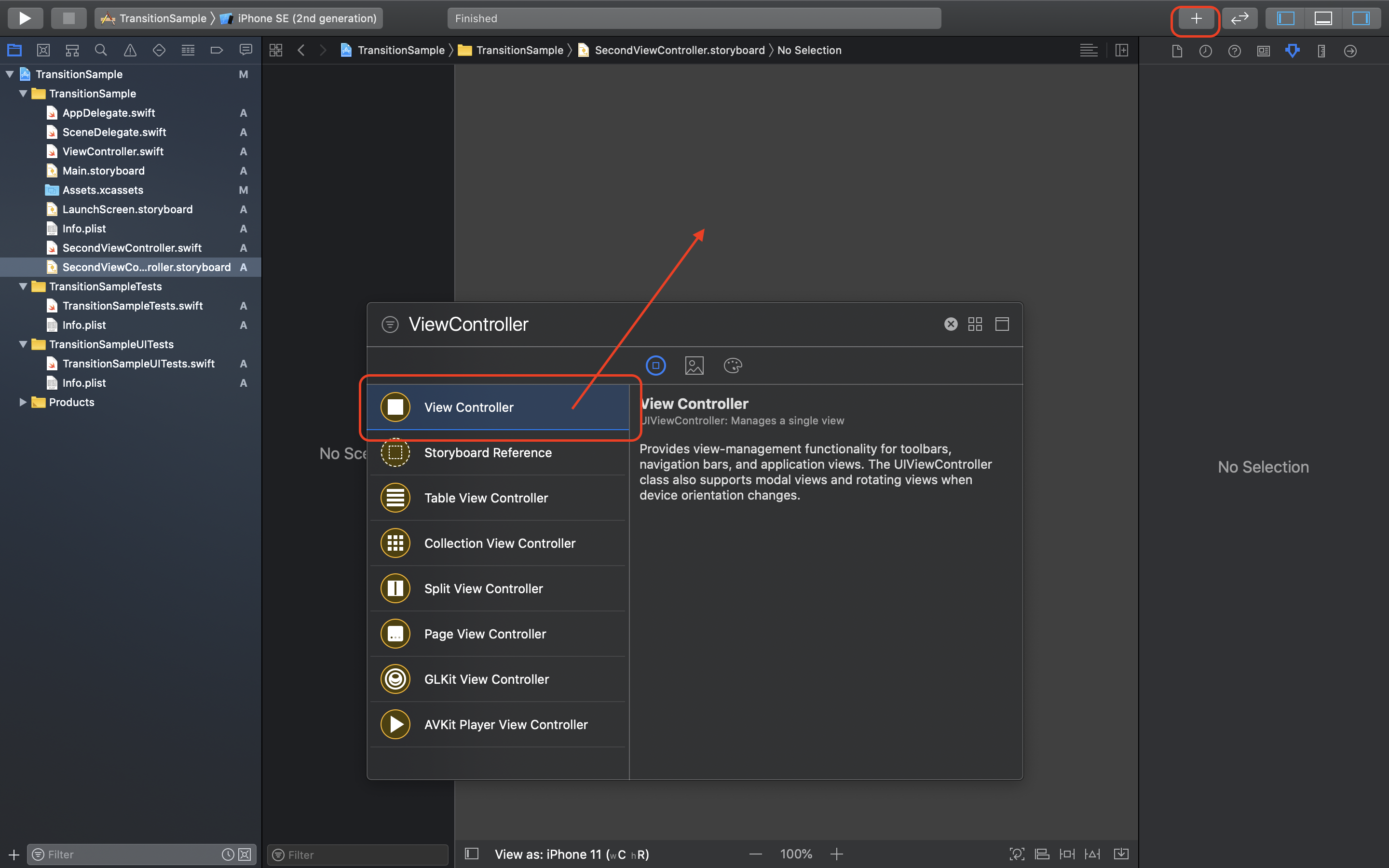
Task: Show the Find navigator
Action: pos(100,51)
